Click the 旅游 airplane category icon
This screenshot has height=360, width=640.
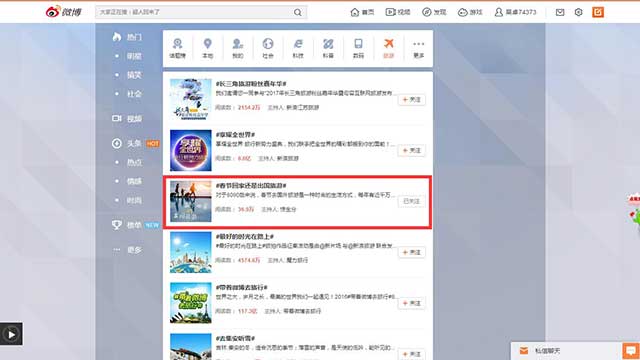pos(389,48)
